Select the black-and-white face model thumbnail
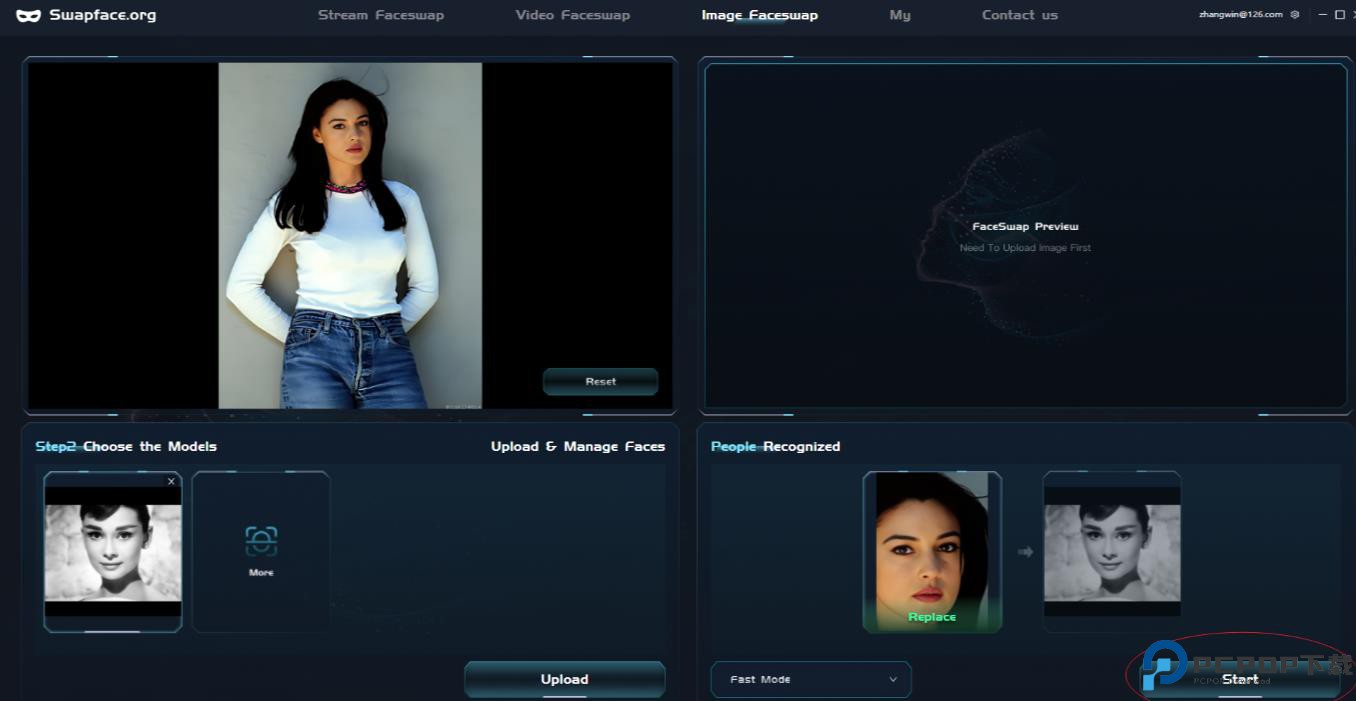Image resolution: width=1356 pixels, height=701 pixels. click(113, 551)
